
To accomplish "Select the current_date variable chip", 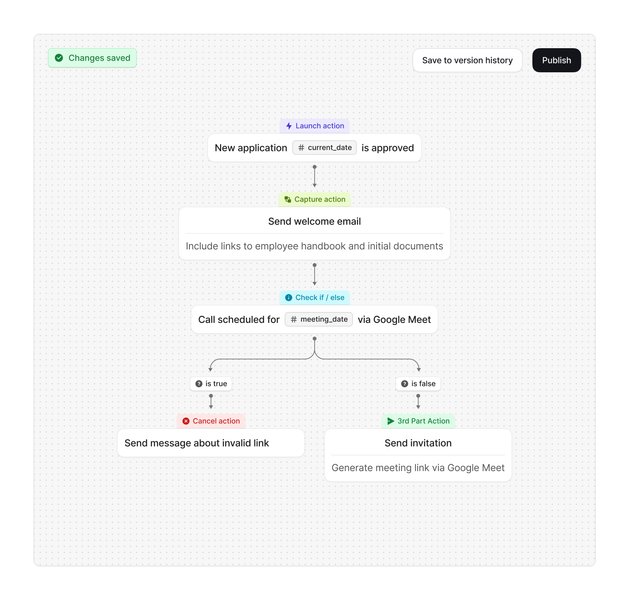I will pyautogui.click(x=325, y=148).
